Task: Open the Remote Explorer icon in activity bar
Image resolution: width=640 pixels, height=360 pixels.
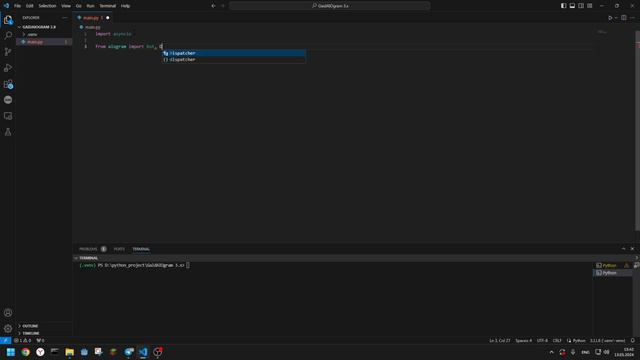Action: 8,116
